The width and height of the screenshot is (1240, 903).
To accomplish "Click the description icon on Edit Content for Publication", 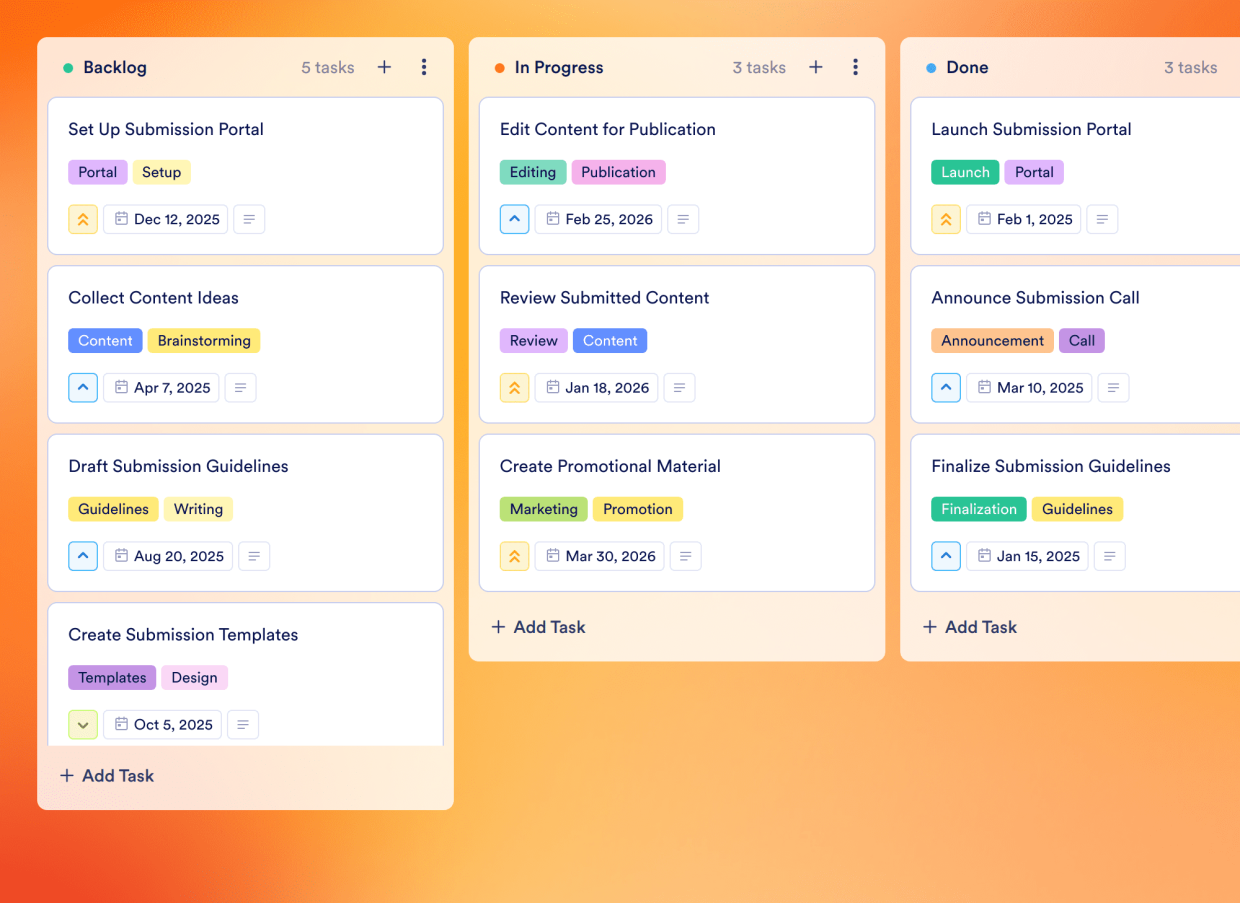I will tap(683, 219).
